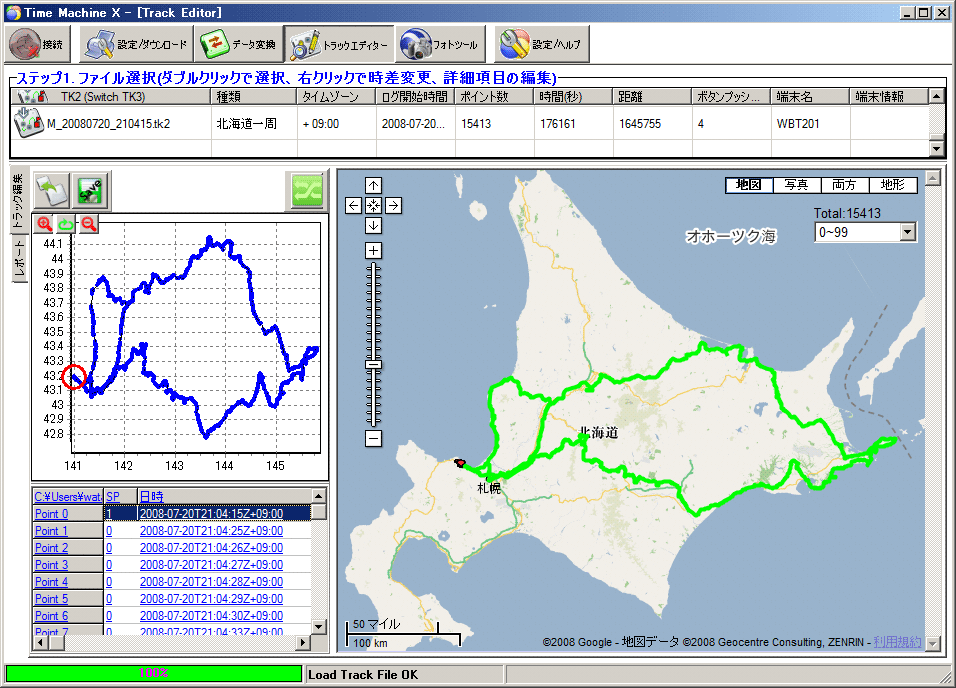This screenshot has width=956, height=688.
Task: Click the ログ開始時間 column header
Action: point(415,96)
